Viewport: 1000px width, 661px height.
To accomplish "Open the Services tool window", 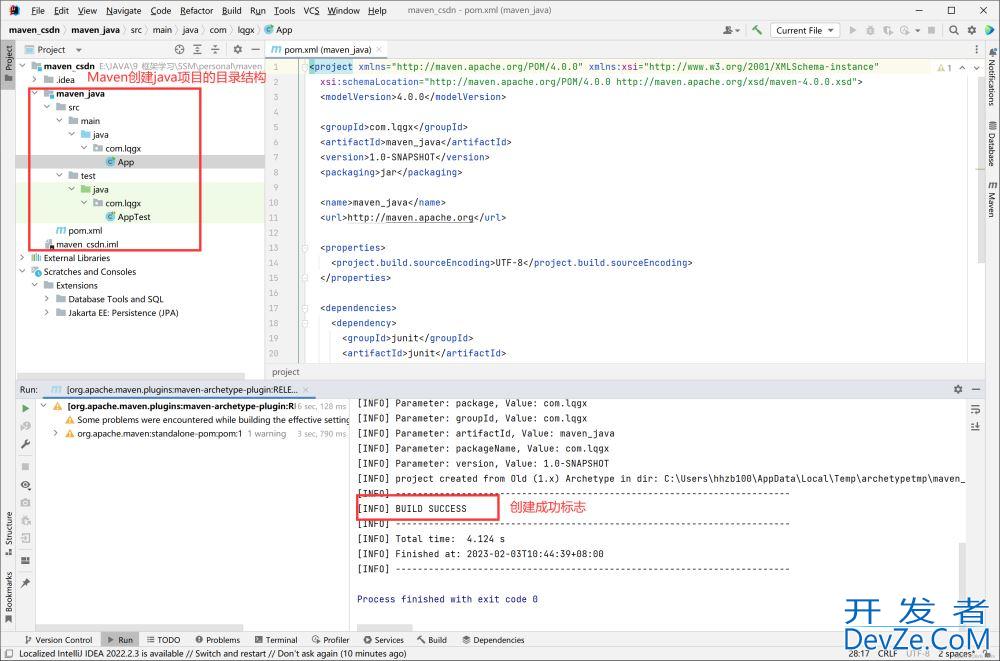I will (x=383, y=639).
